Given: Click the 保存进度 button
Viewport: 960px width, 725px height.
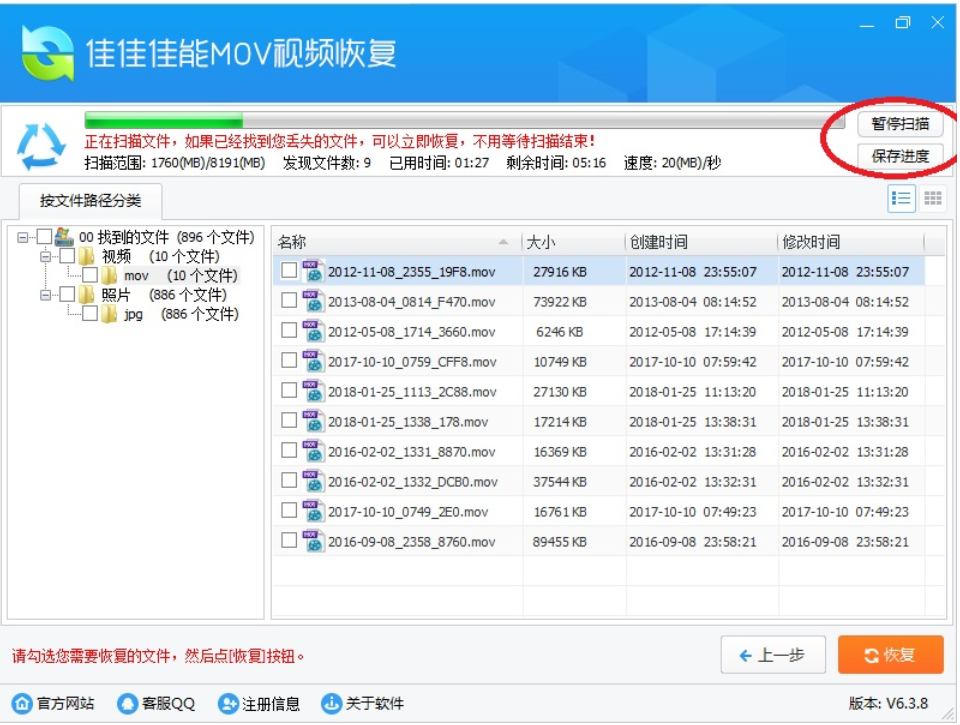Looking at the screenshot, I should (899, 156).
